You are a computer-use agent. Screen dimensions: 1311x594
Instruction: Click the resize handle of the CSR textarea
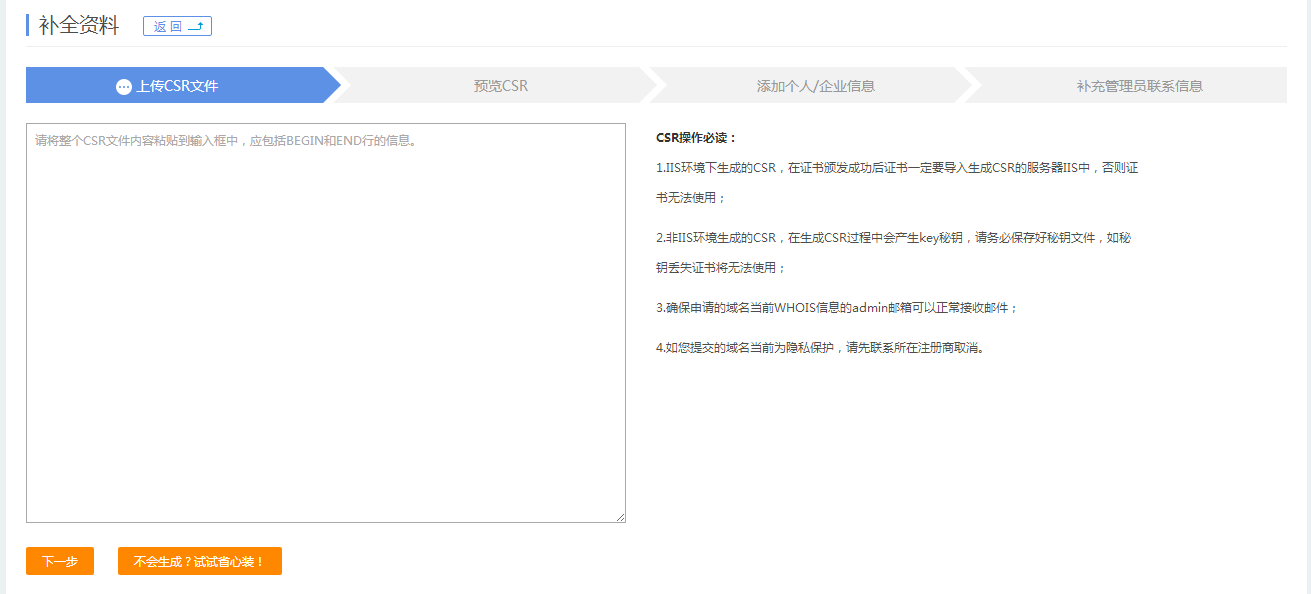tap(620, 517)
